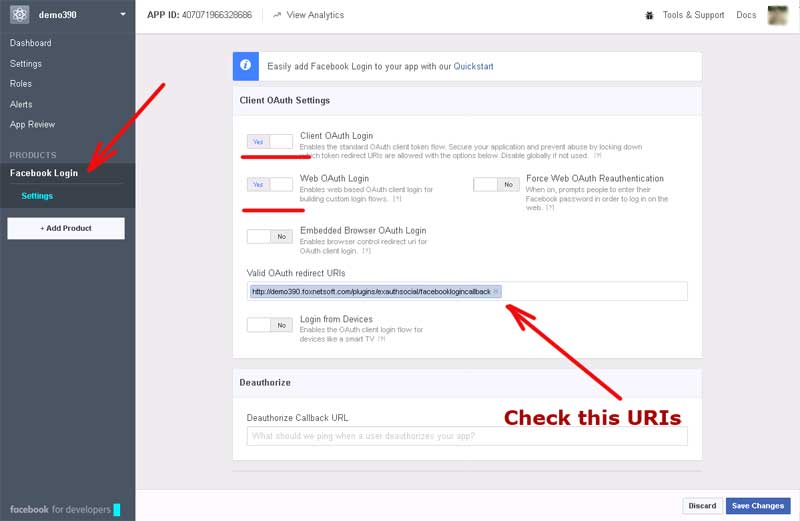Open the Quickstart link
Viewport: 800px width, 521px height.
click(473, 66)
